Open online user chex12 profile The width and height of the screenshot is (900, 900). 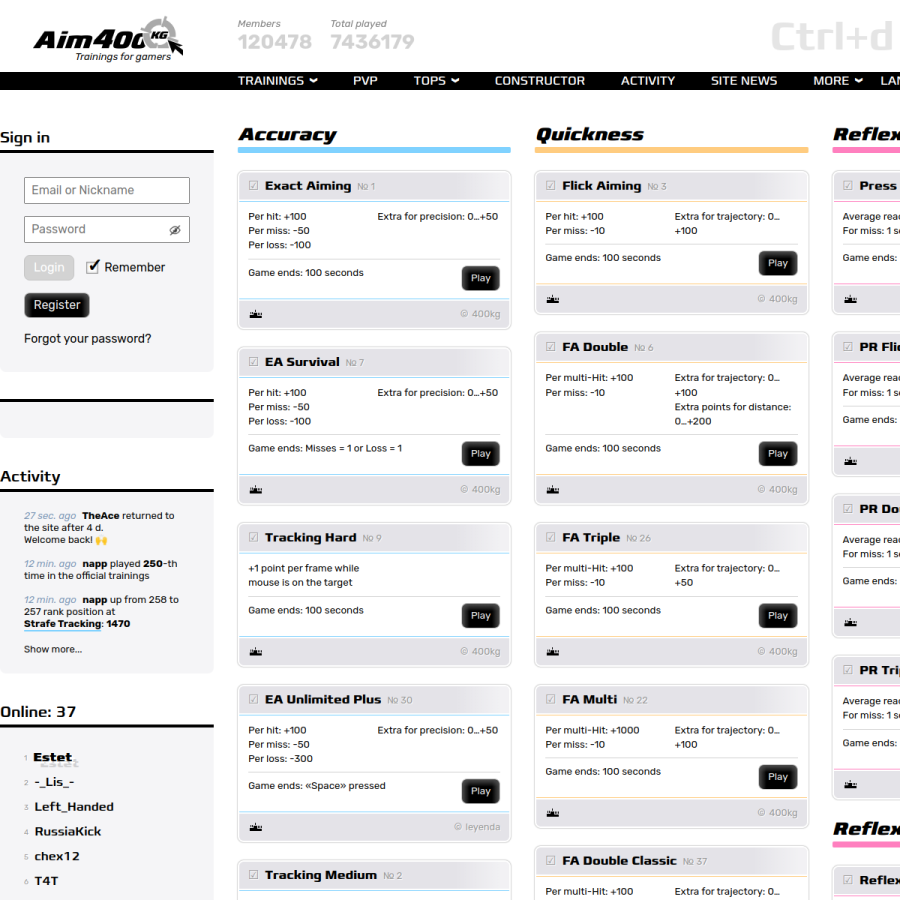point(57,856)
